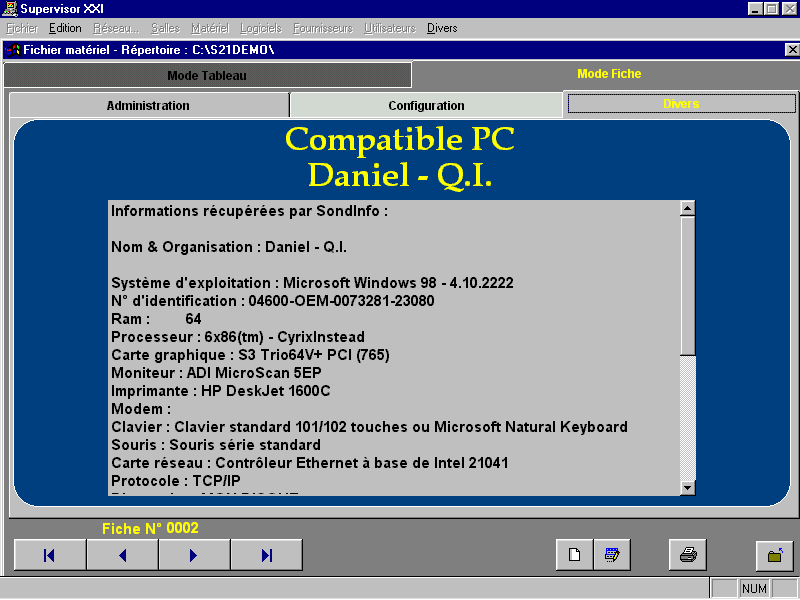Click the 'Informations récupérées par SondInfo :' line

tap(249, 211)
